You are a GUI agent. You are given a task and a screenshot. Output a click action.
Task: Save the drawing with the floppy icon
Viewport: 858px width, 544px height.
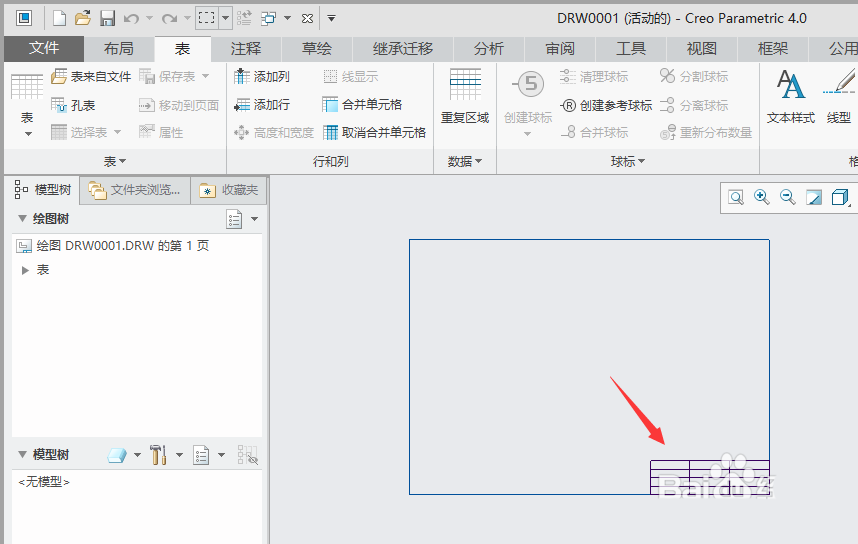(106, 18)
